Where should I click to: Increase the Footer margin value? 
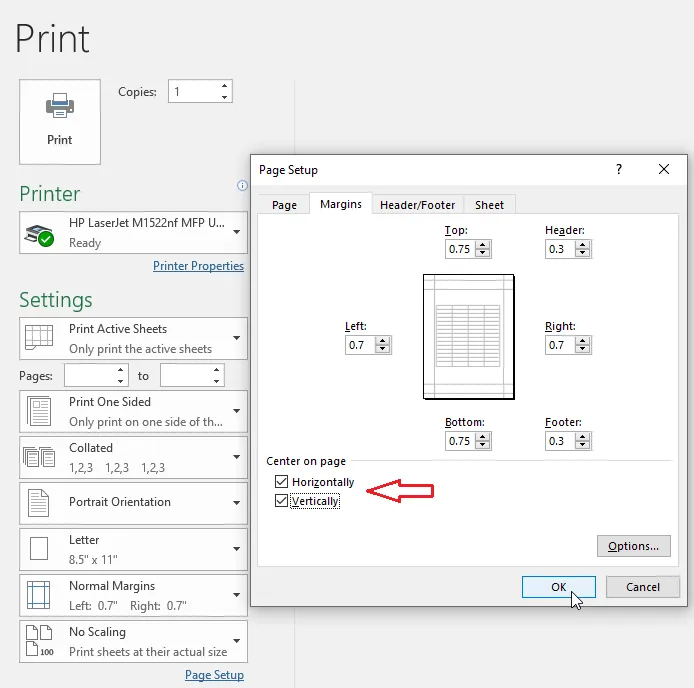point(583,437)
